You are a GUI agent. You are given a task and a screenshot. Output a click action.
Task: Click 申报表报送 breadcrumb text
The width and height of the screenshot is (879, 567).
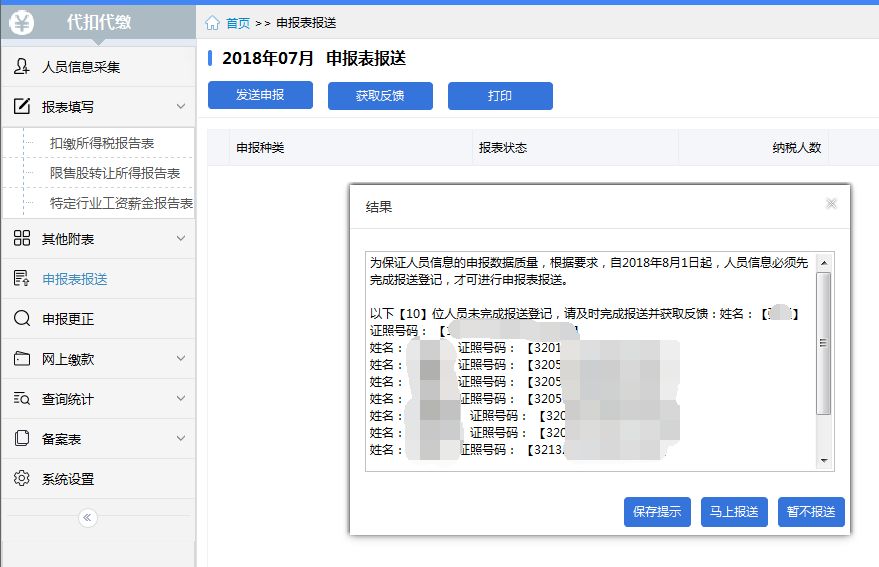[x=306, y=23]
